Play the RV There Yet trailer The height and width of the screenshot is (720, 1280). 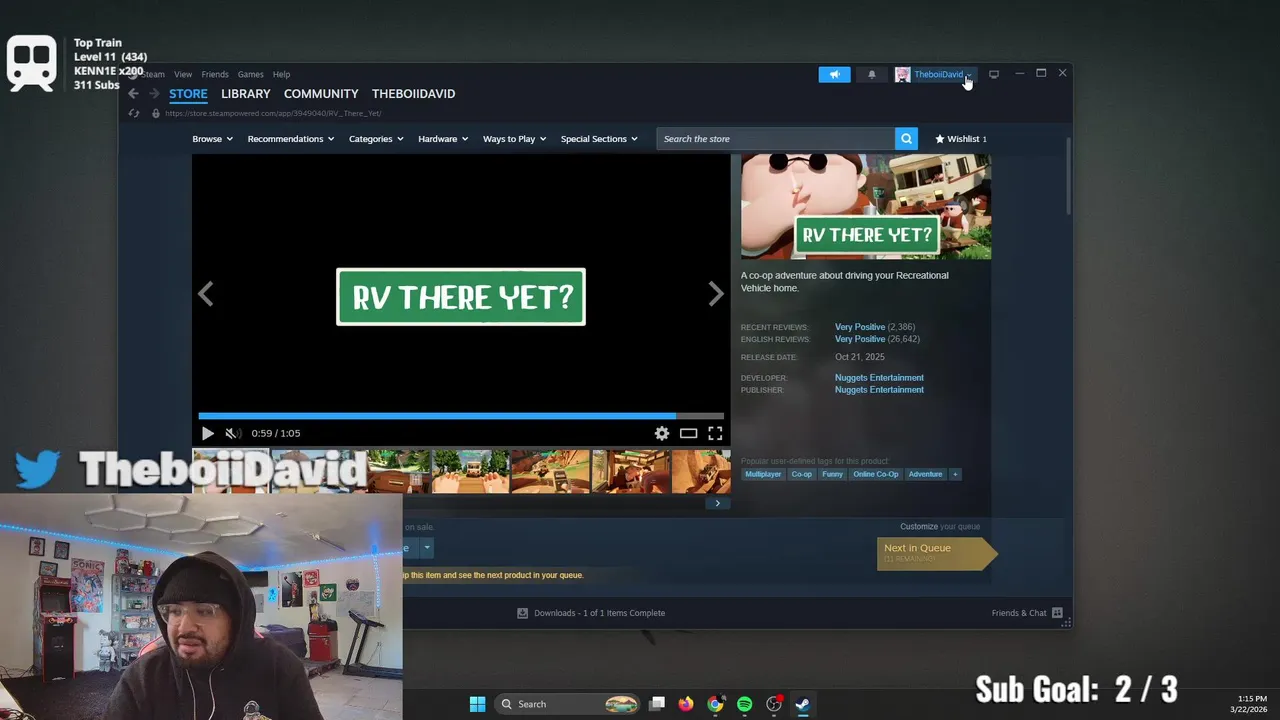(x=207, y=433)
